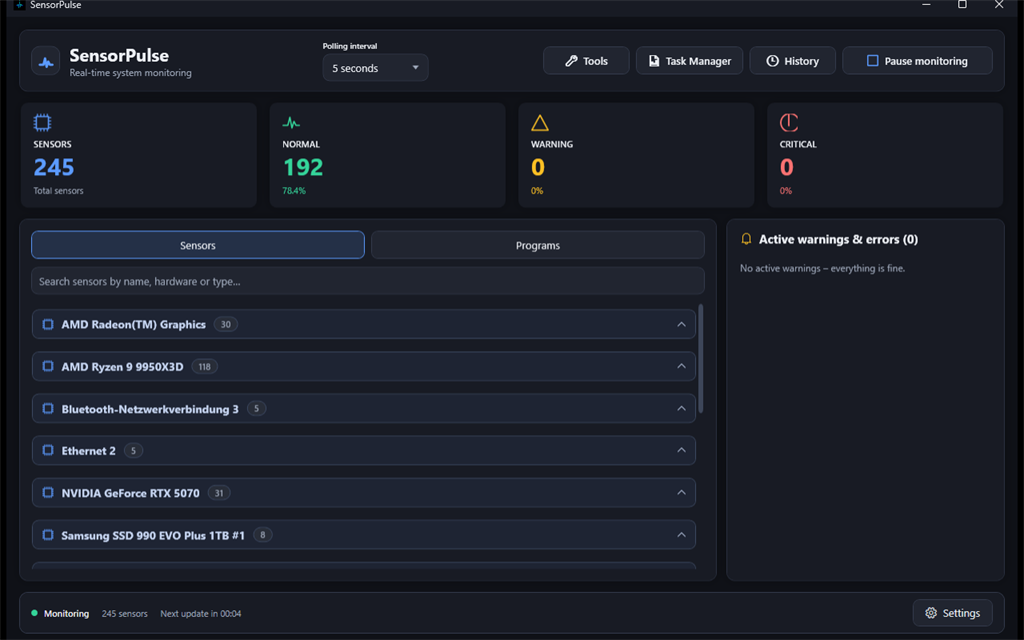This screenshot has width=1024, height=640.
Task: Click the 8 badge on Samsung SSD
Action: [263, 535]
